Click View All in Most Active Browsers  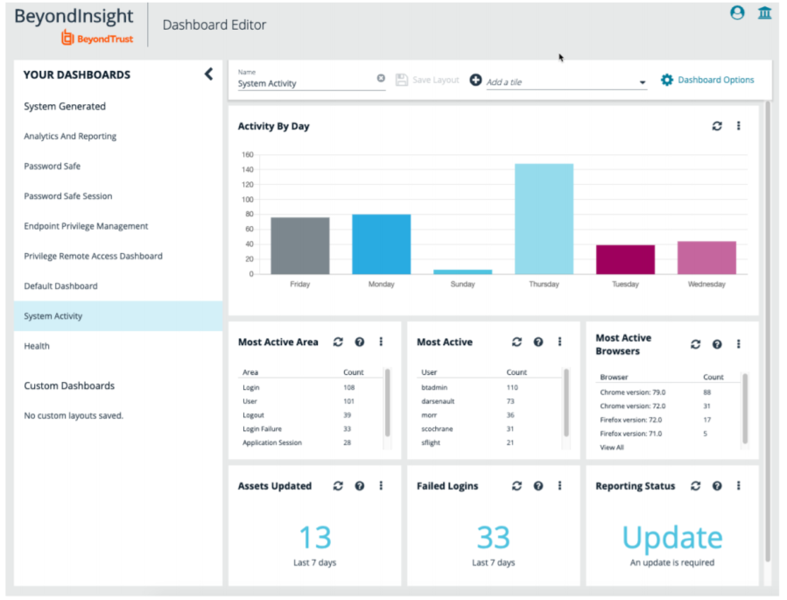coord(611,447)
